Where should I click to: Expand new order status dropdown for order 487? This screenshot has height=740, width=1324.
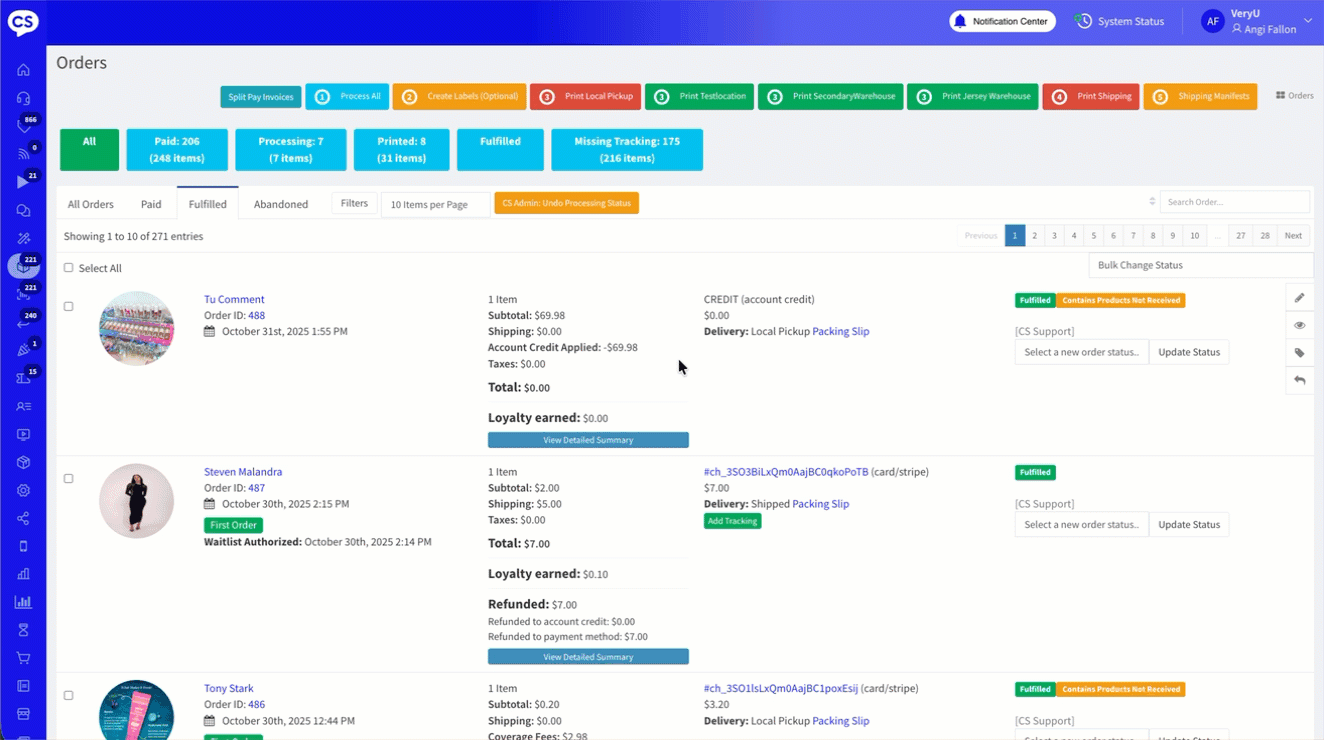click(x=1081, y=525)
